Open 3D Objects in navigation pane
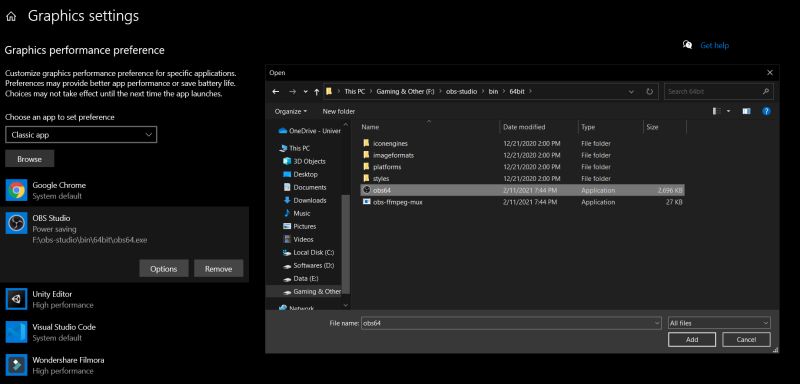This screenshot has height=384, width=800. [305, 161]
